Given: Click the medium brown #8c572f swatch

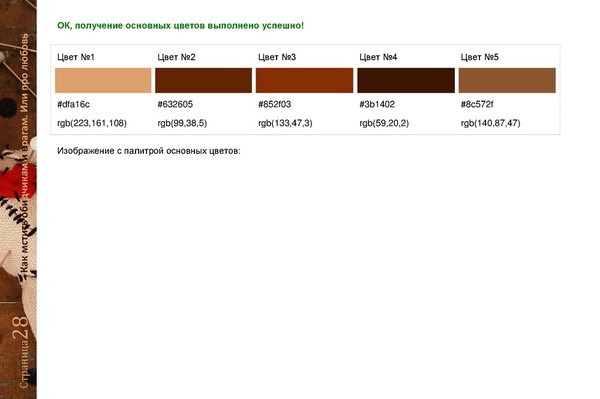Looking at the screenshot, I should point(507,80).
